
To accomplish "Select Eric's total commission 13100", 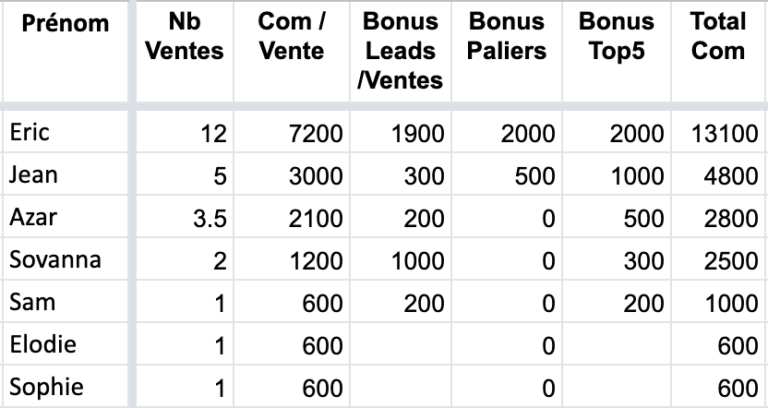I will tap(718, 132).
